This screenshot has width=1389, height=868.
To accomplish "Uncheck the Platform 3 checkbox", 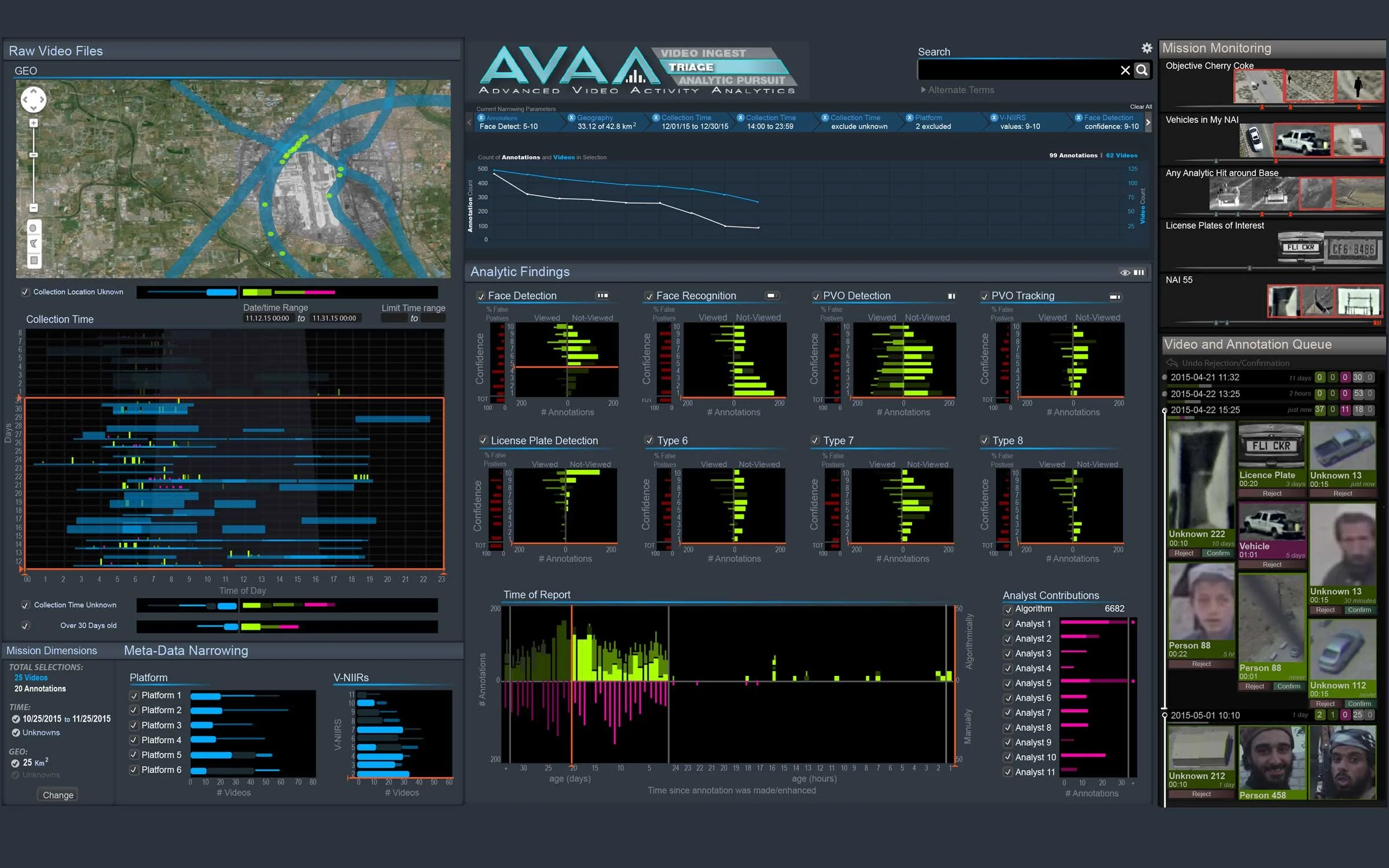I will tap(134, 726).
